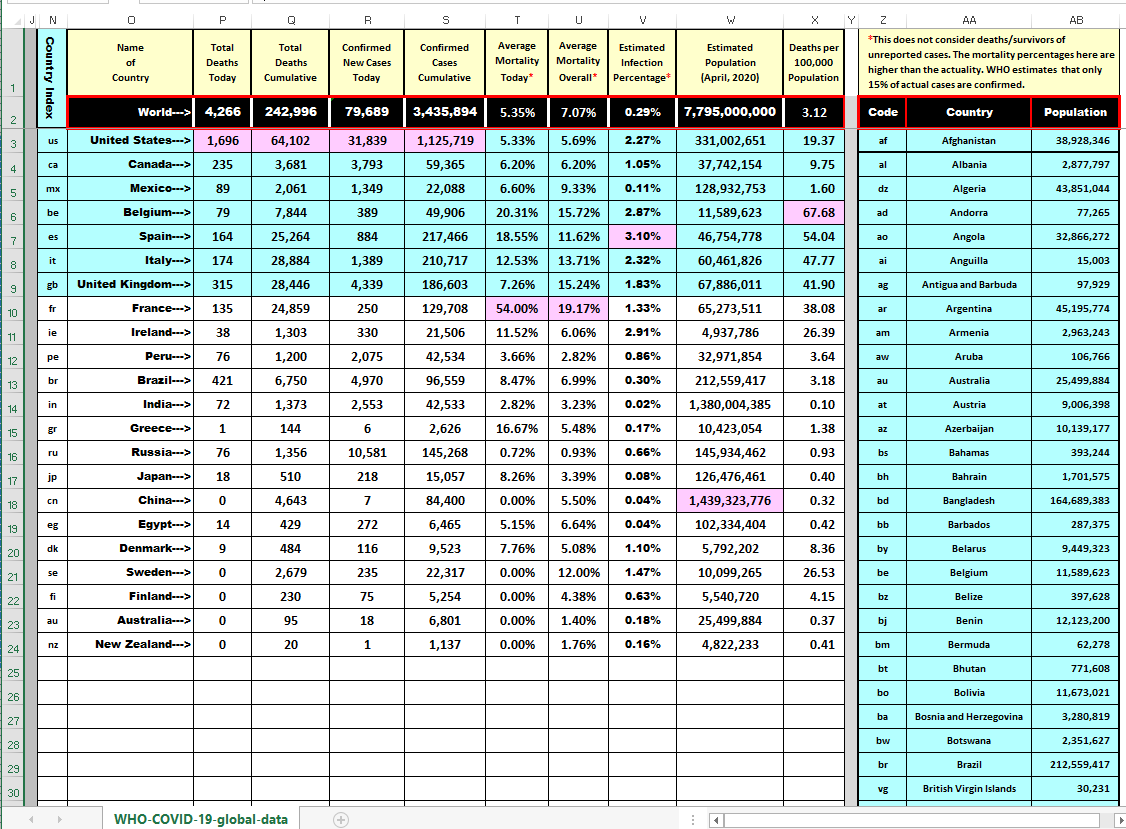The width and height of the screenshot is (1126, 829).
Task: Select the 'Name of Country' header cell
Action: pyautogui.click(x=130, y=62)
